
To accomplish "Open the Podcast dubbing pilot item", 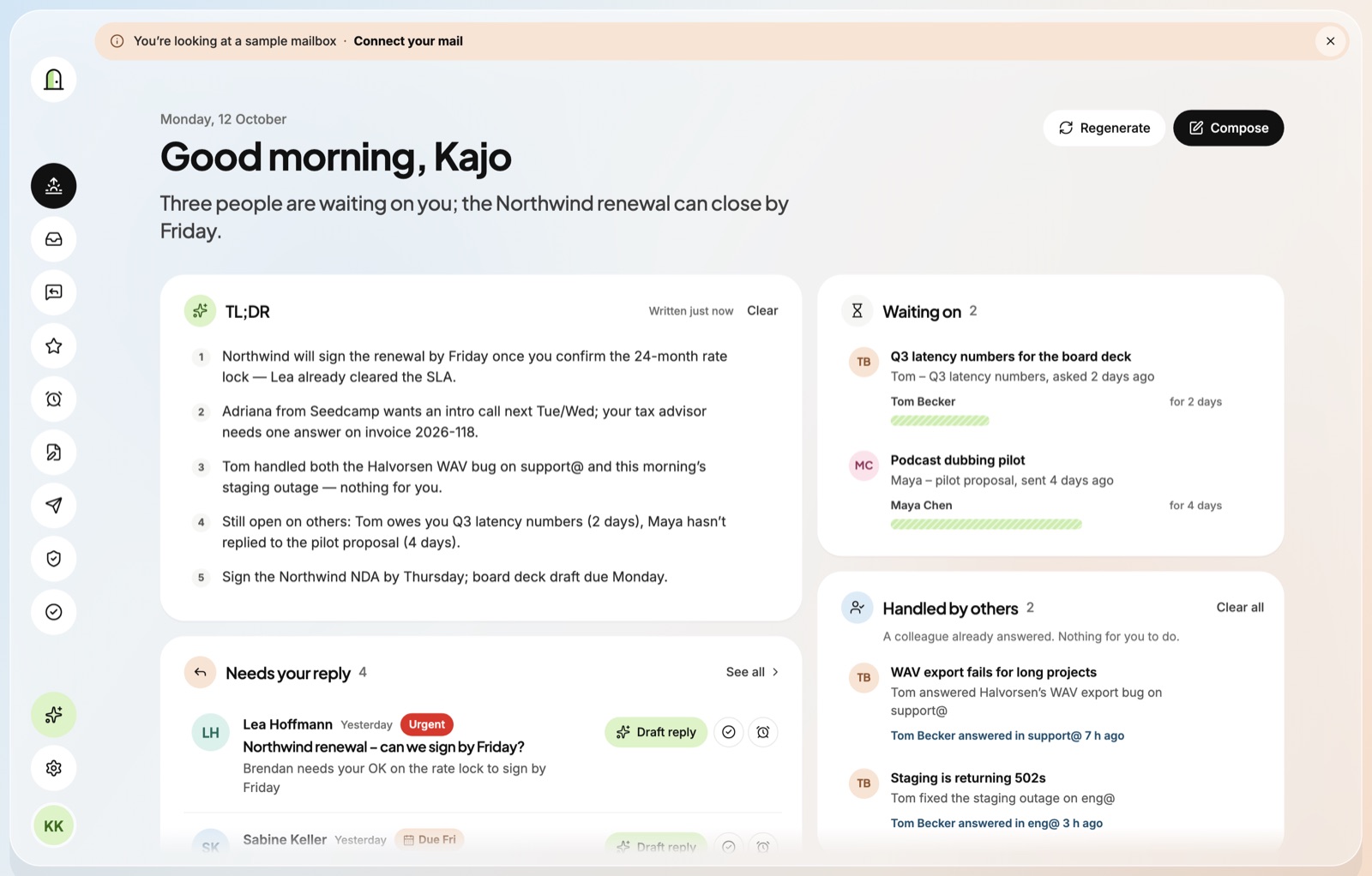I will 957,460.
